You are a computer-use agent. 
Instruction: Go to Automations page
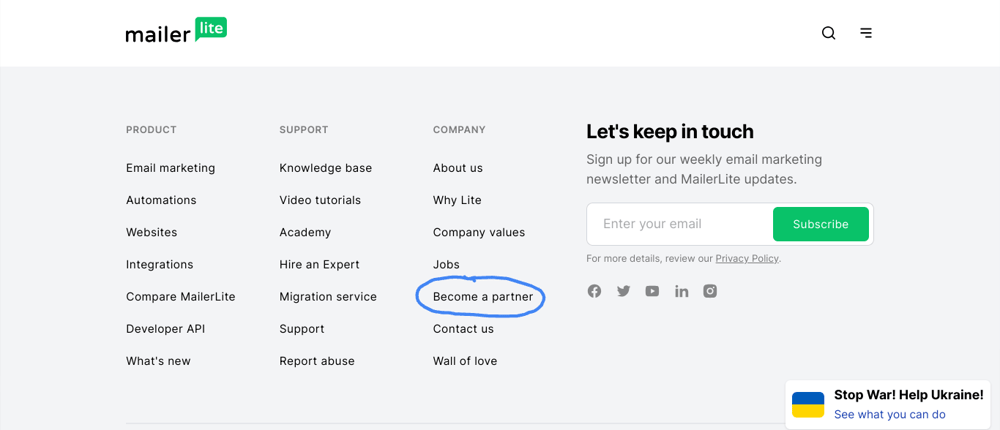click(161, 200)
